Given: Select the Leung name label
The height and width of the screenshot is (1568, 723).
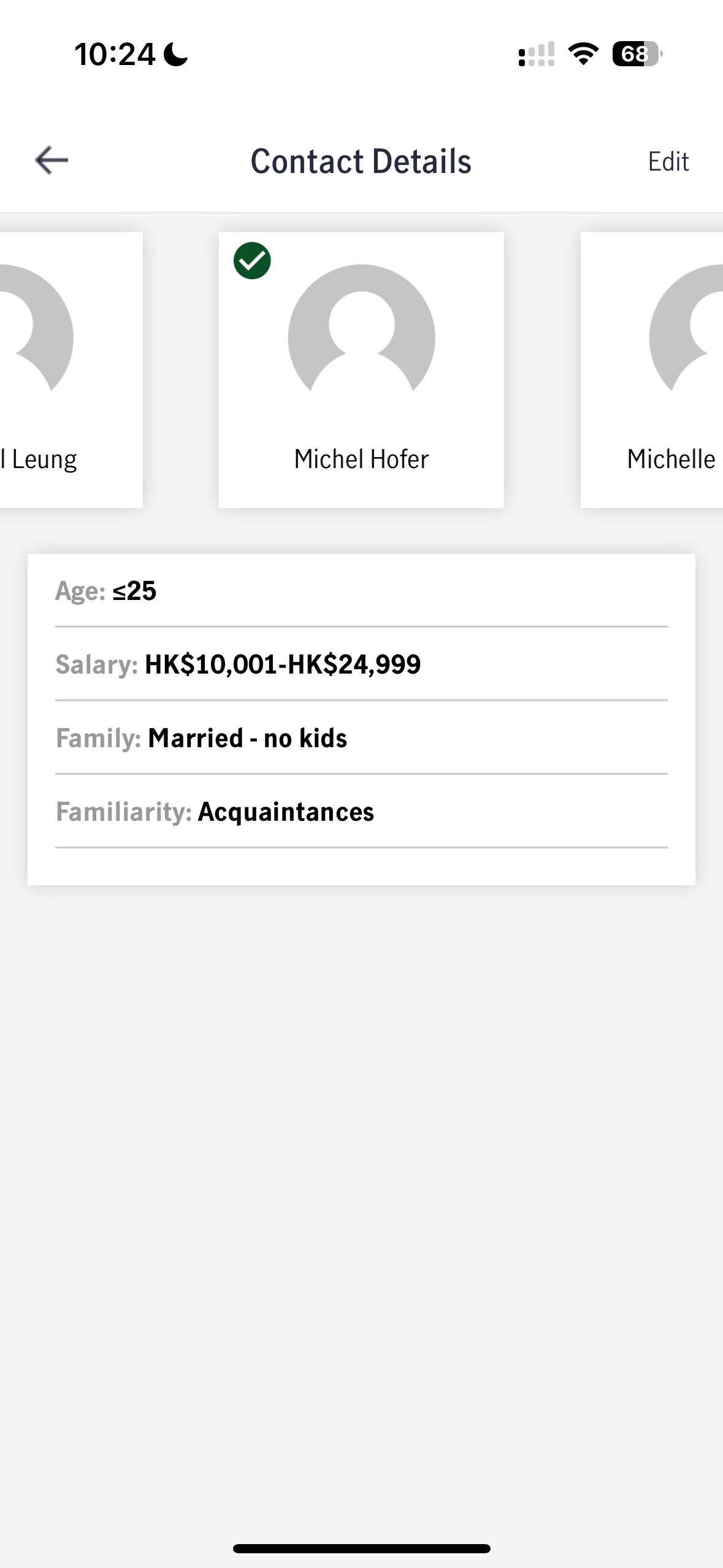Looking at the screenshot, I should (x=39, y=460).
